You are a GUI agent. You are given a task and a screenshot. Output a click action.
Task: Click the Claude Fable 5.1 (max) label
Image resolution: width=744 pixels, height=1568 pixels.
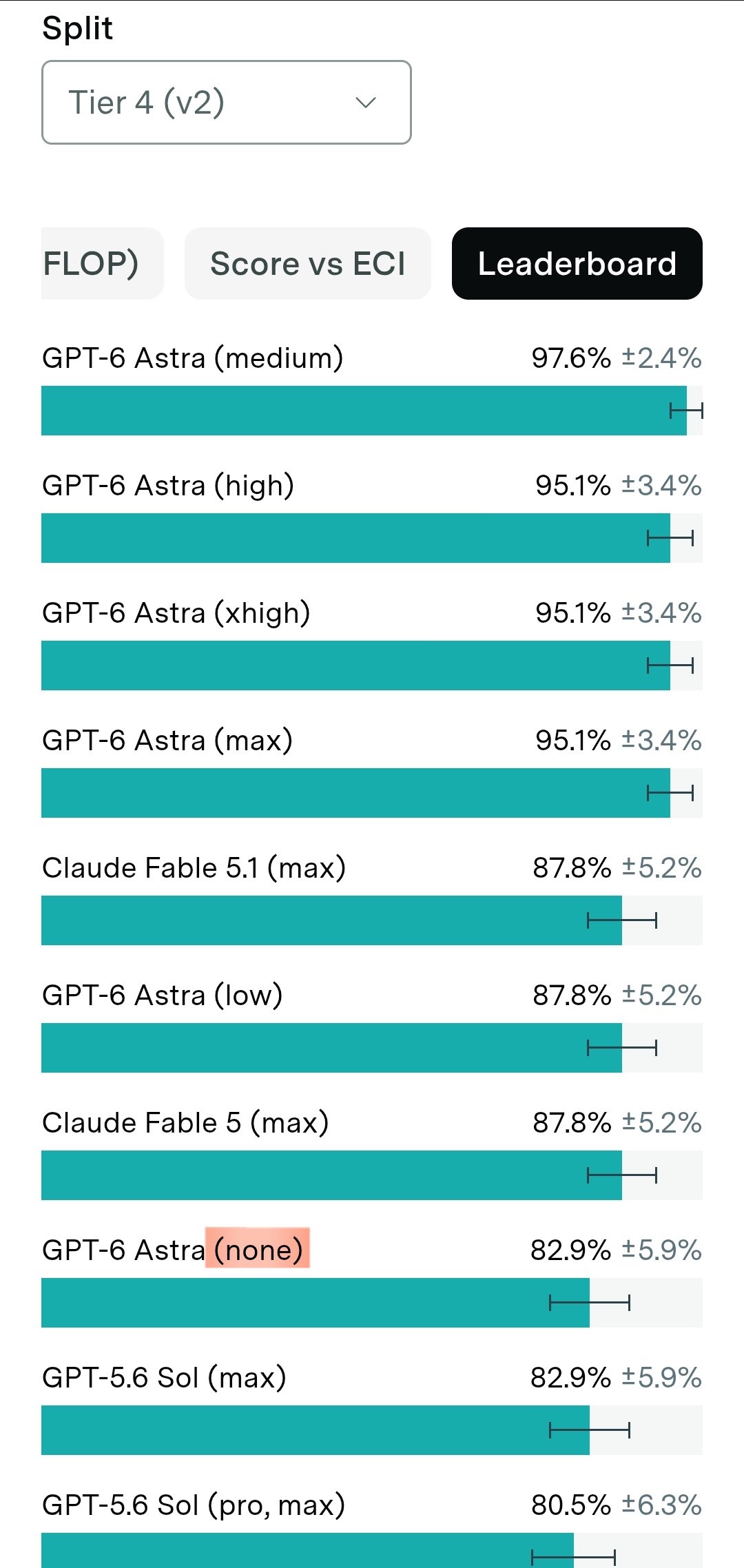194,868
